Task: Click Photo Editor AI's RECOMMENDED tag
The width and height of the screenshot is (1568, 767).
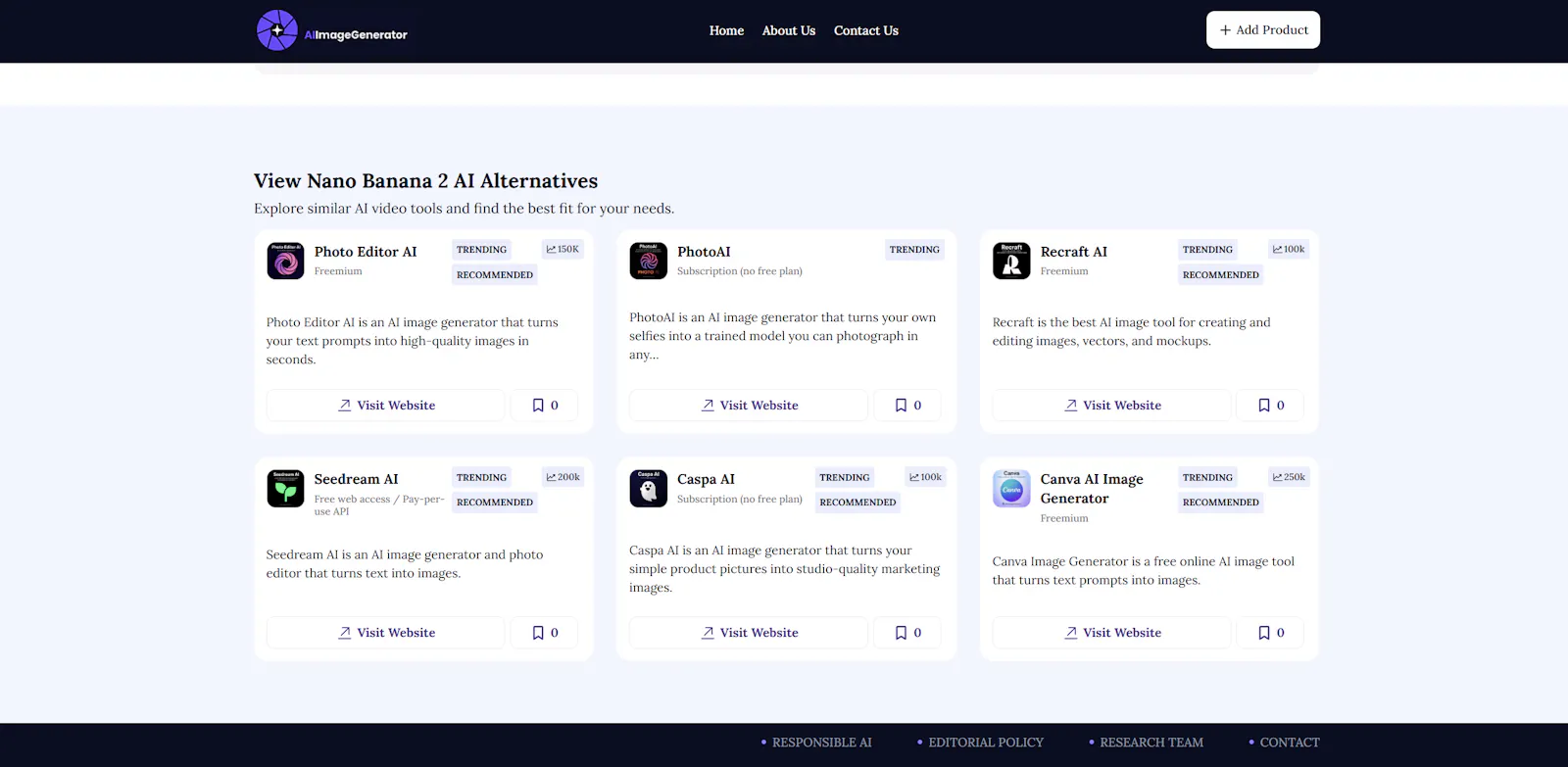Action: 495,275
